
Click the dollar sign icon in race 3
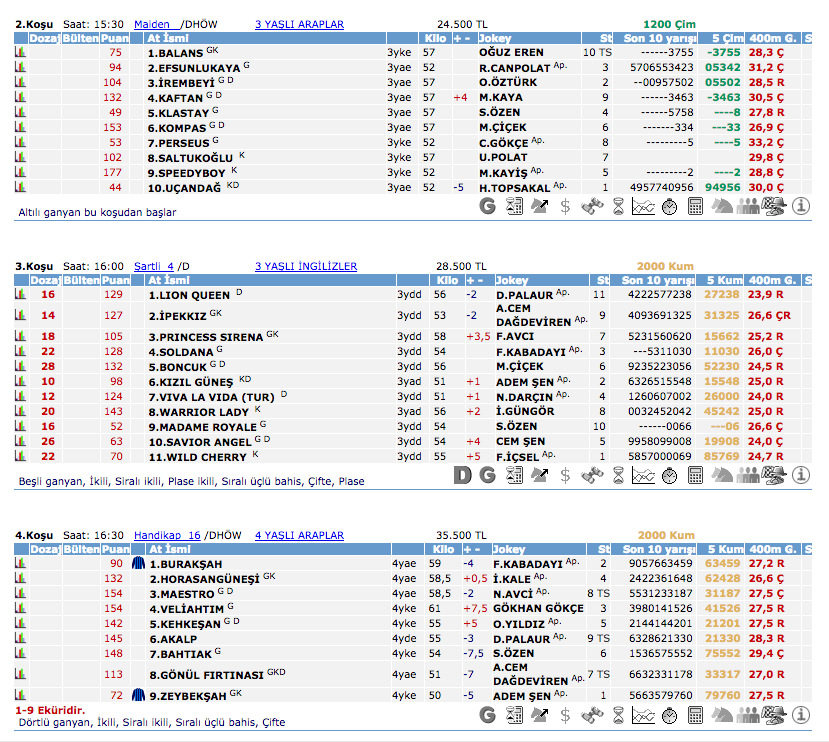point(566,474)
